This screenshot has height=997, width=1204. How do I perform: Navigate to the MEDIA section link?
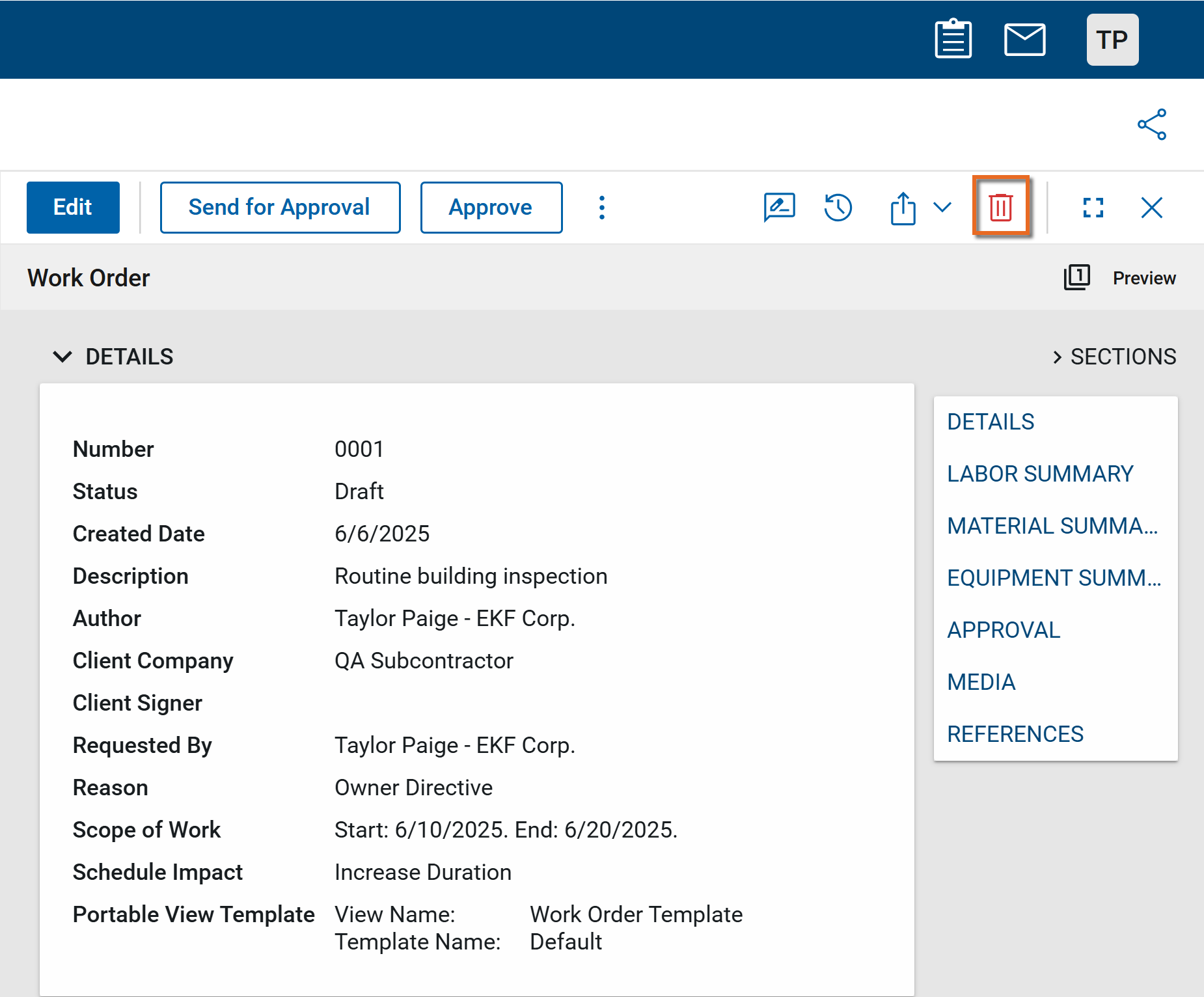[x=981, y=682]
